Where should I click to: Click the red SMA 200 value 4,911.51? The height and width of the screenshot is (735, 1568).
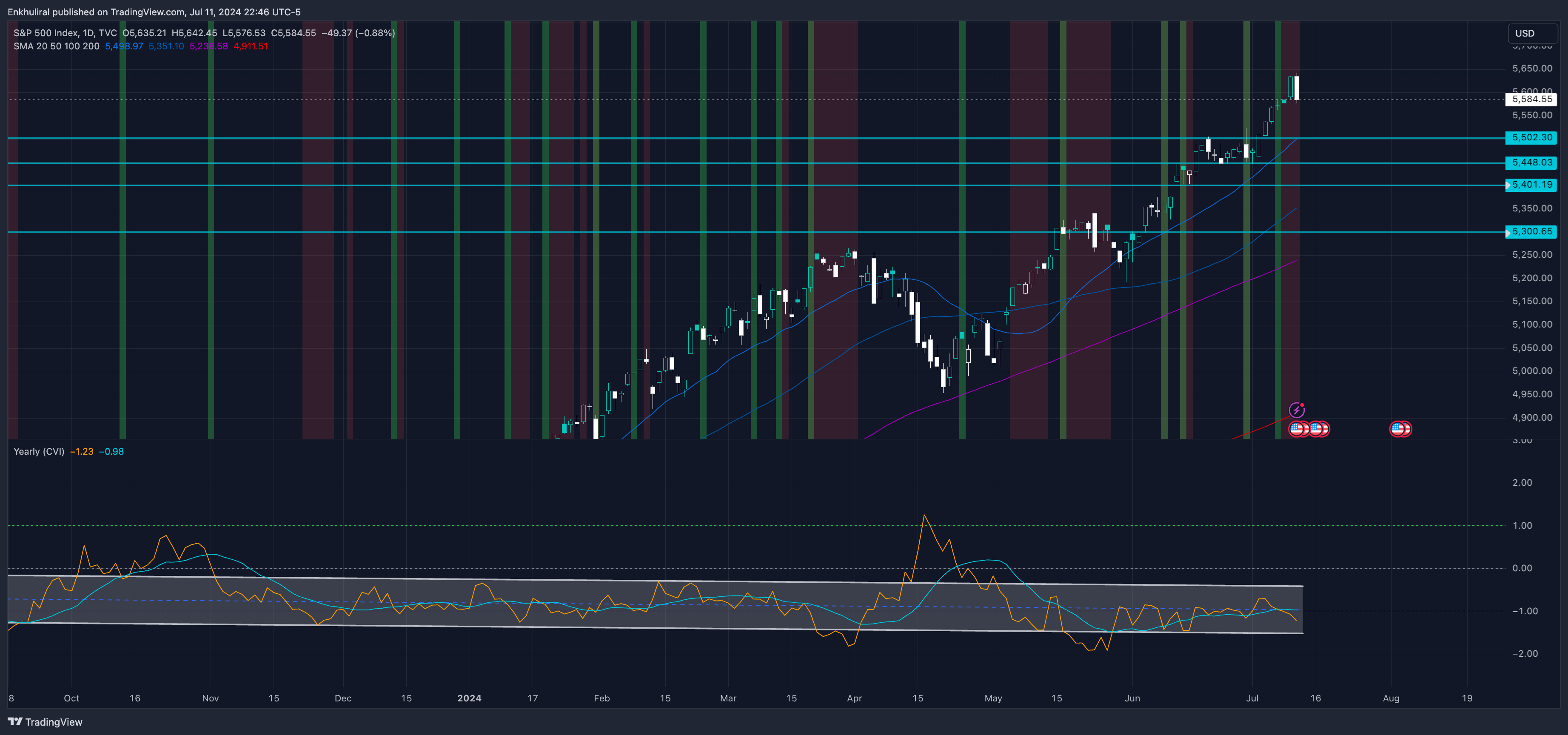(x=250, y=46)
